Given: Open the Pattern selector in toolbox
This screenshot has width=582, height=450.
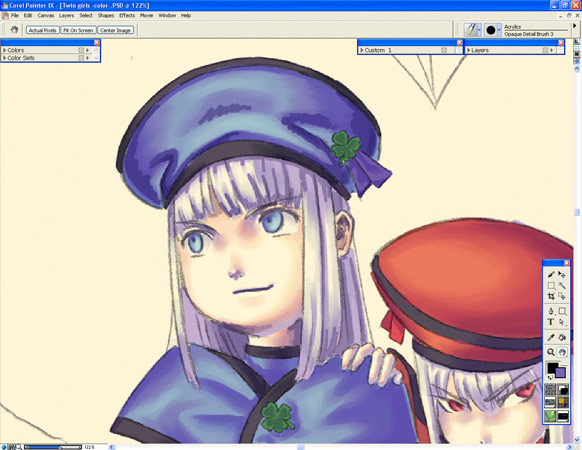Looking at the screenshot, I should click(x=550, y=402).
